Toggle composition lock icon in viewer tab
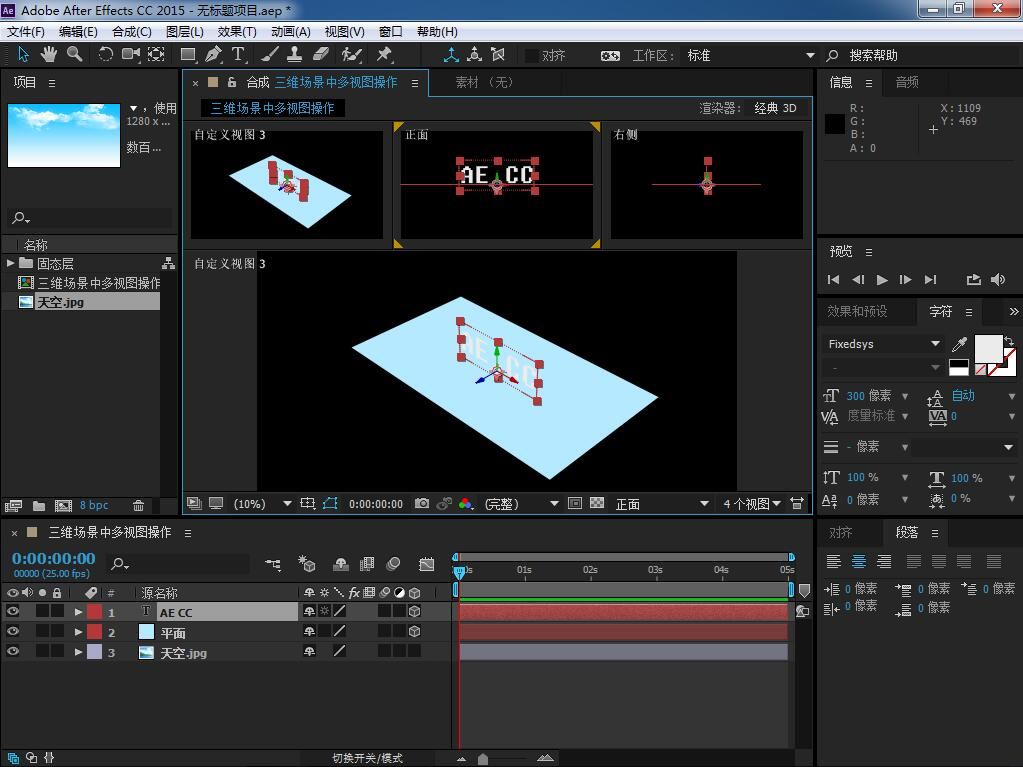This screenshot has height=767, width=1023. point(232,82)
